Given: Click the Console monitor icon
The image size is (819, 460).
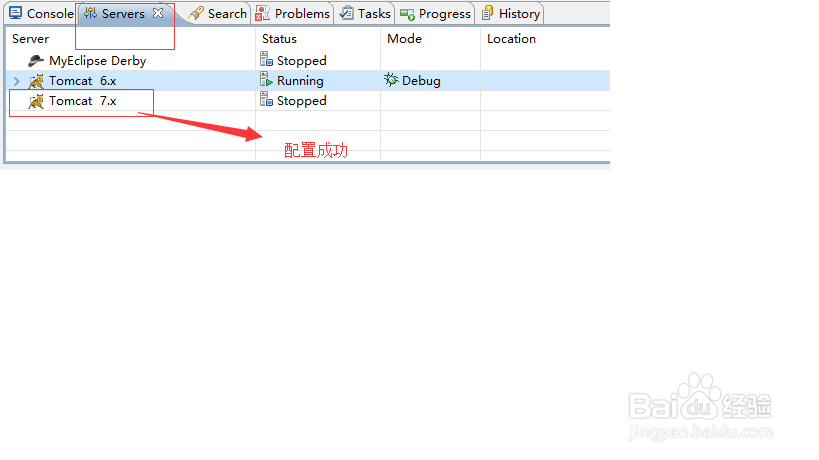Looking at the screenshot, I should click(x=16, y=13).
